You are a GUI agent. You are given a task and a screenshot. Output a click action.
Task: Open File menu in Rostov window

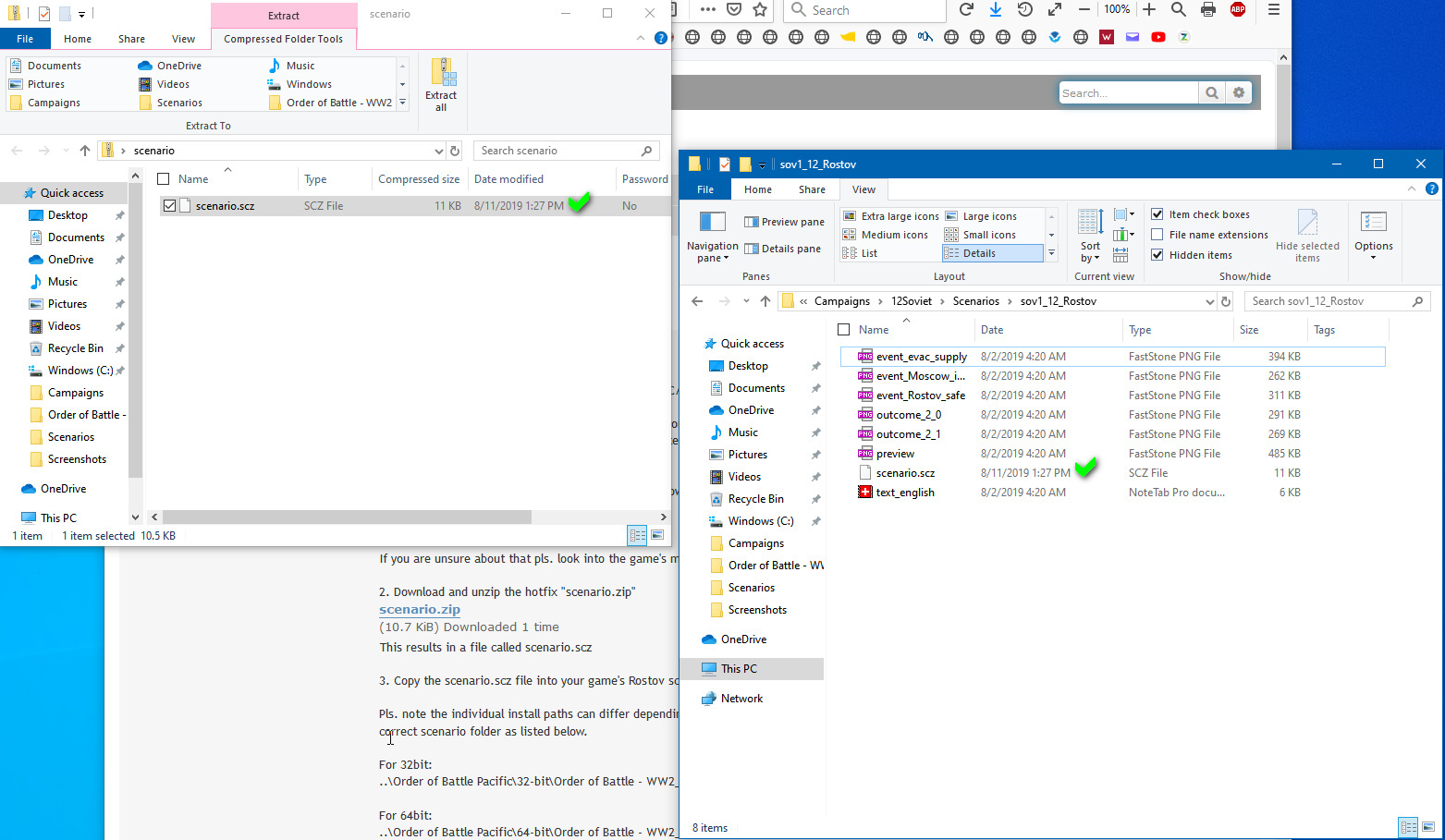705,189
